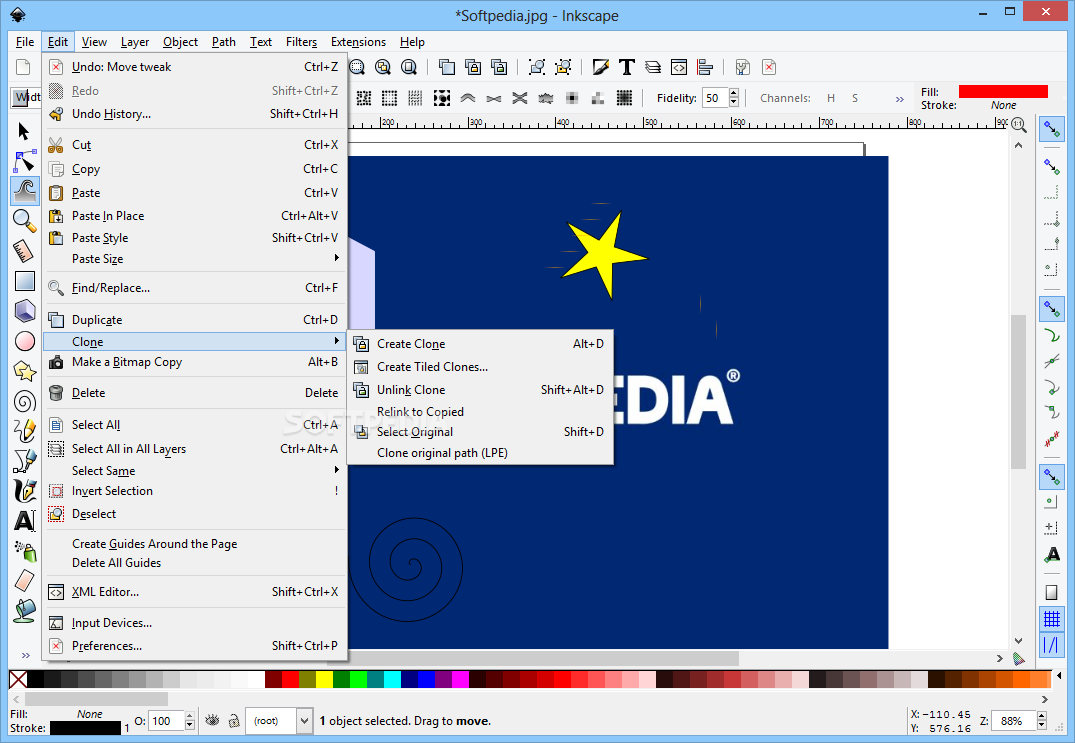
Task: Toggle the Enable snapping button
Action: coord(1052,128)
